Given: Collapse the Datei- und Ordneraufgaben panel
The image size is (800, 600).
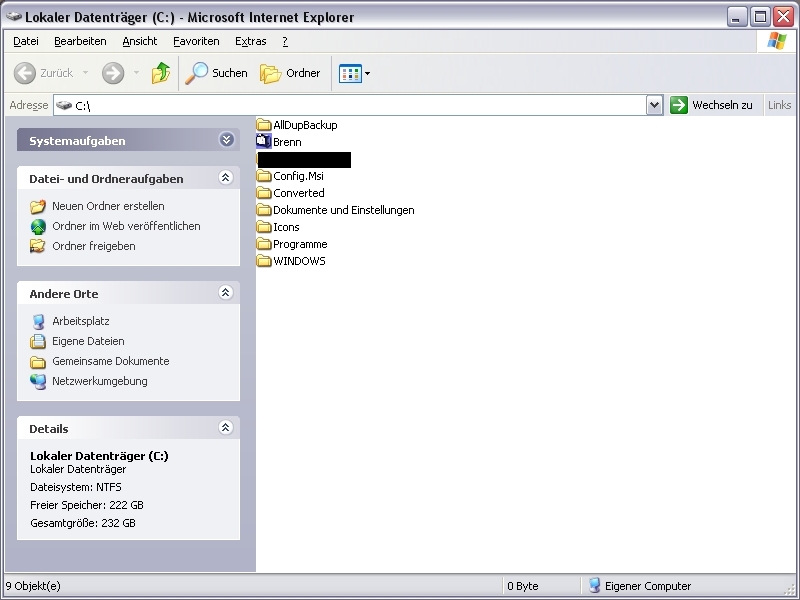Looking at the screenshot, I should [x=225, y=178].
